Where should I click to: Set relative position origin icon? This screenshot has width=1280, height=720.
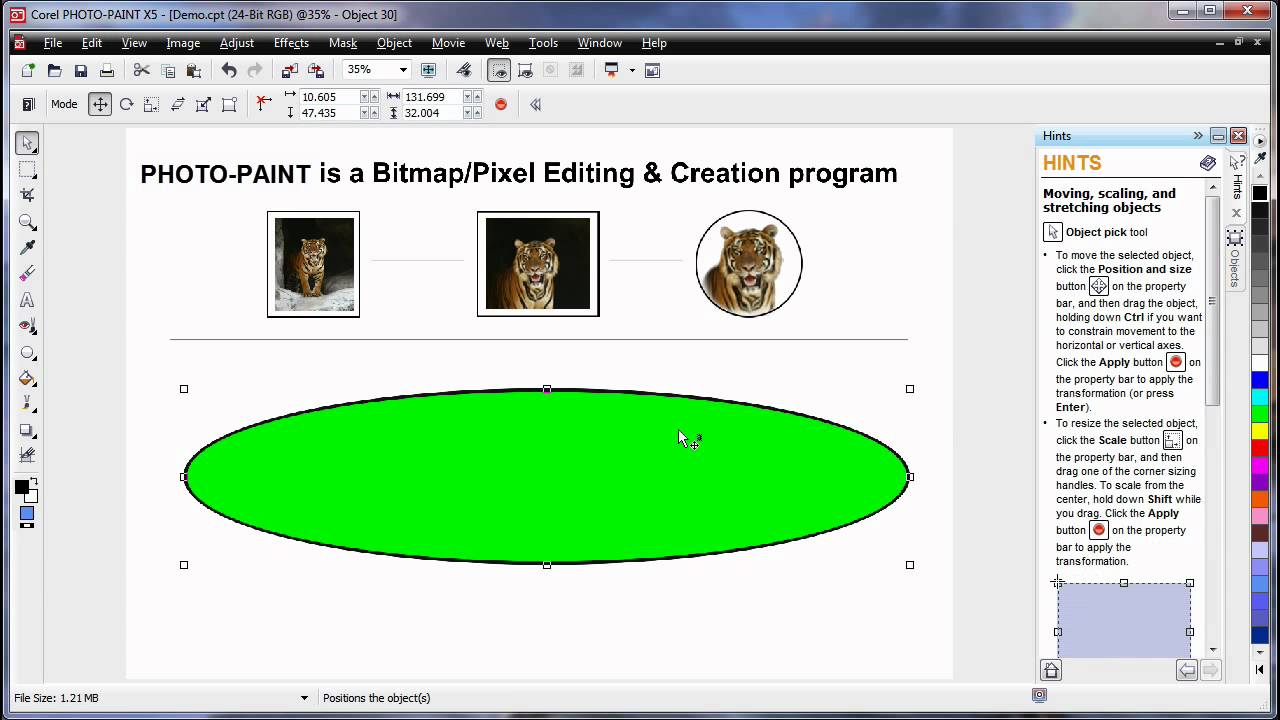tap(264, 104)
